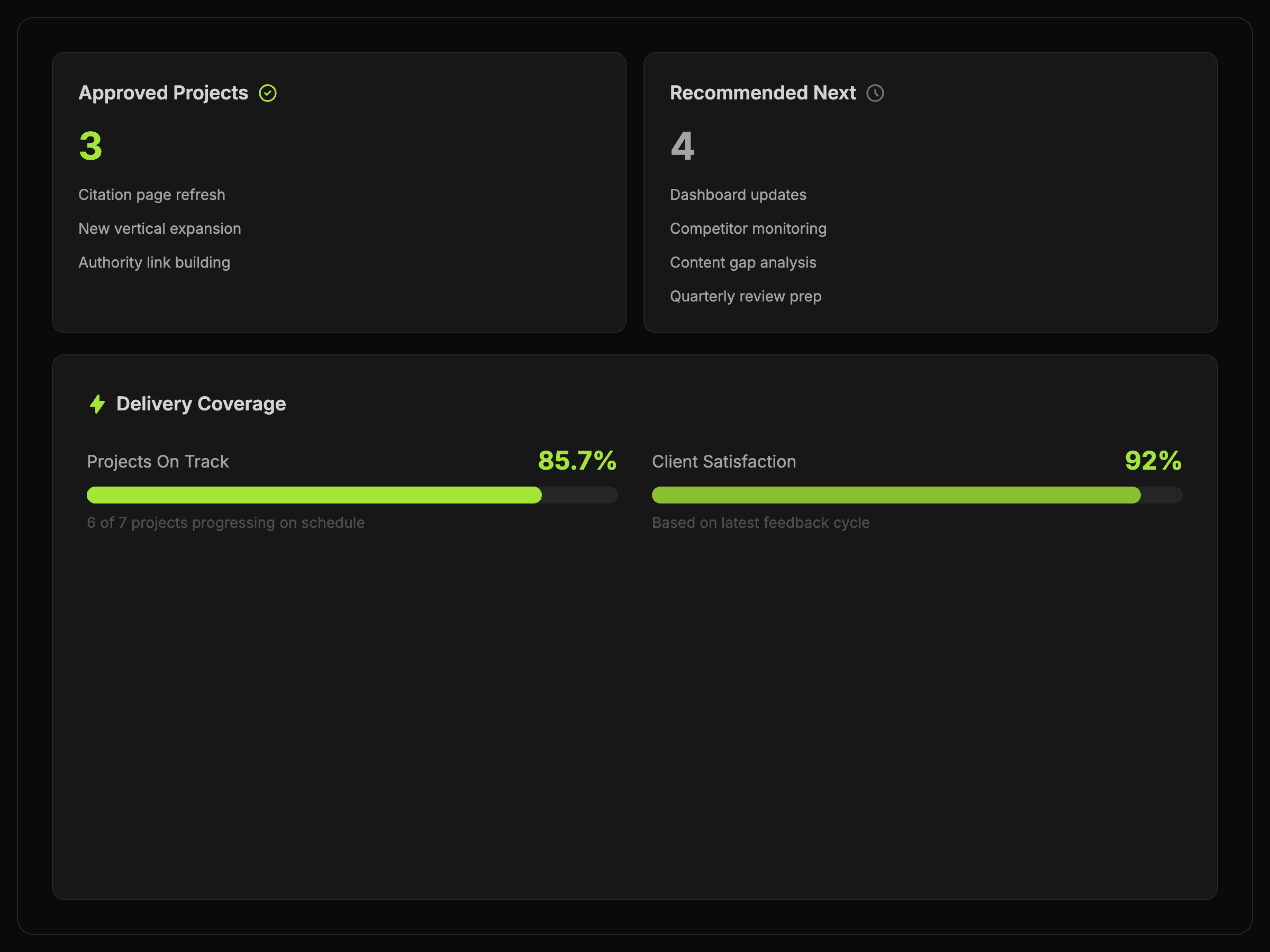Select the Citation page refresh item
Screen dimensions: 1270x952
151,195
